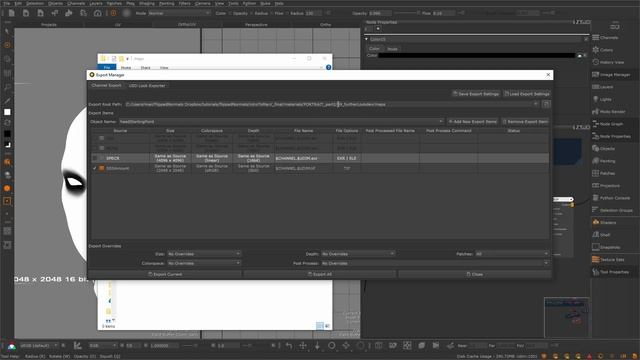The width and height of the screenshot is (640, 360).
Task: Open the paint Mode dropdown in toolbar
Action: (x=179, y=13)
